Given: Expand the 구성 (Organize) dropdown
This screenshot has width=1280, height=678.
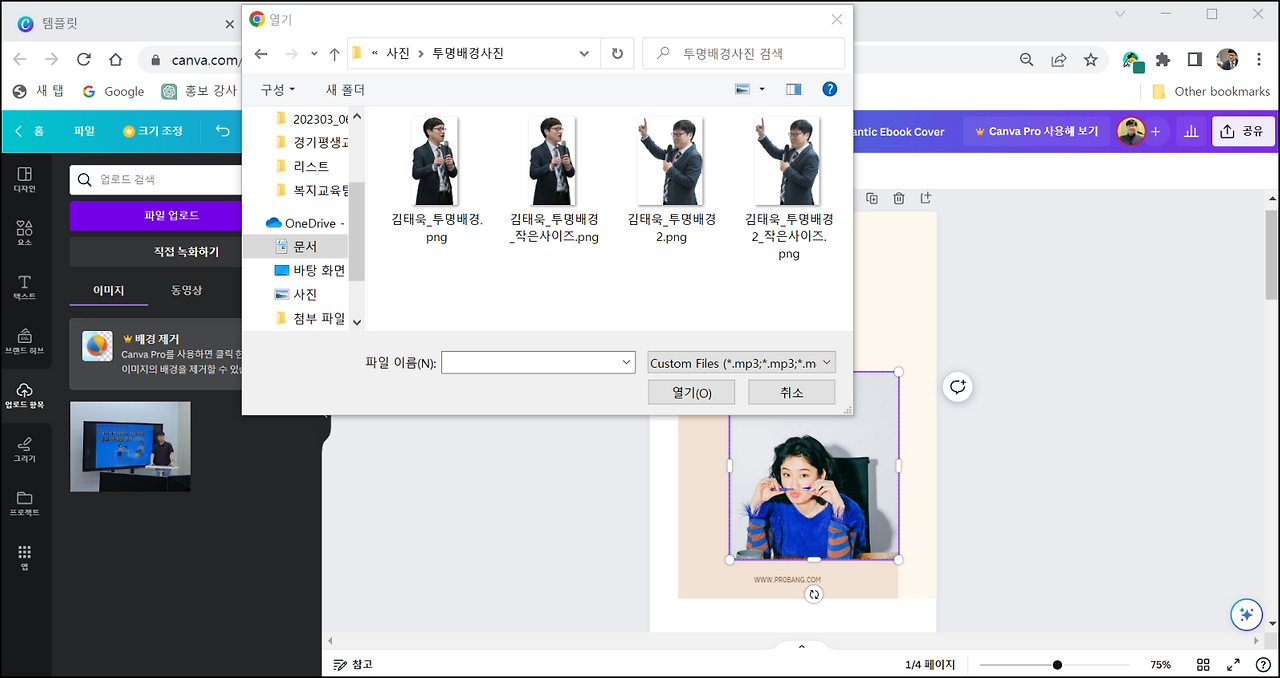Looking at the screenshot, I should 278,89.
